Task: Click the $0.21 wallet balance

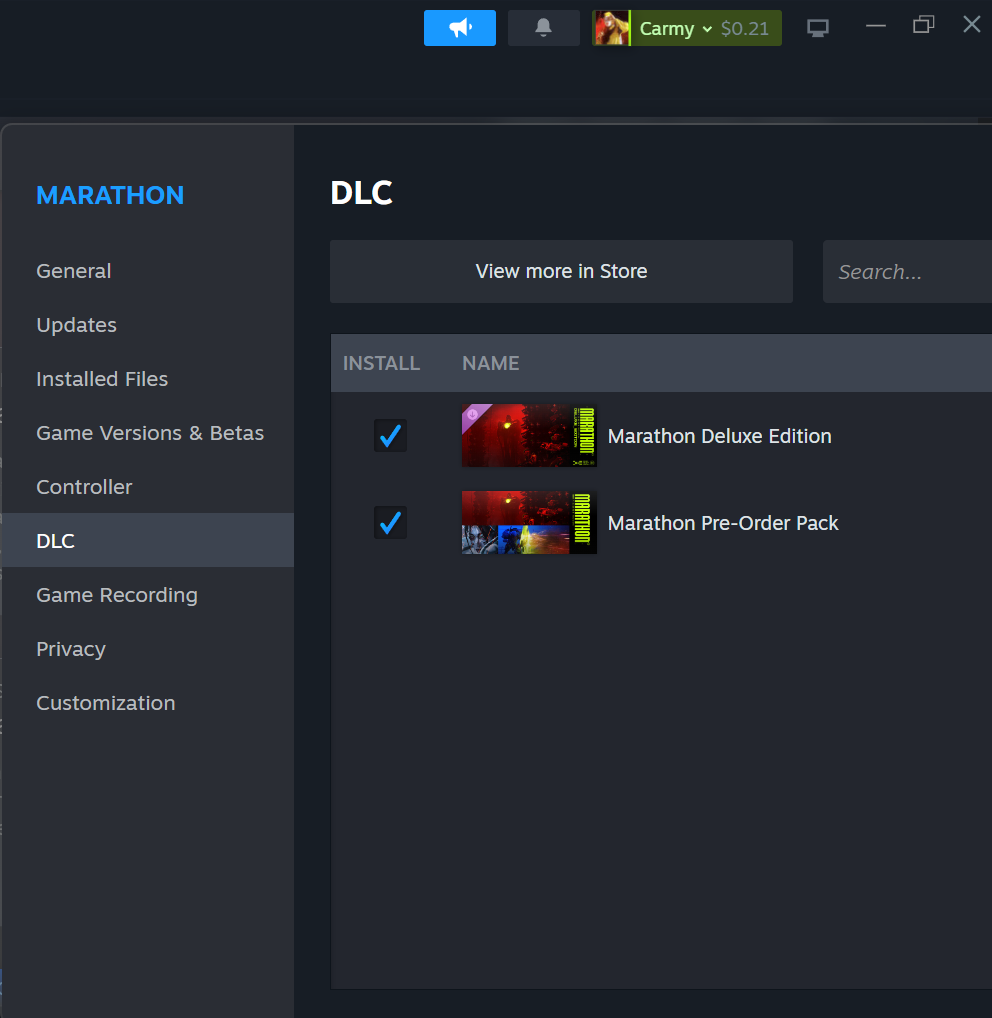Action: (x=745, y=29)
